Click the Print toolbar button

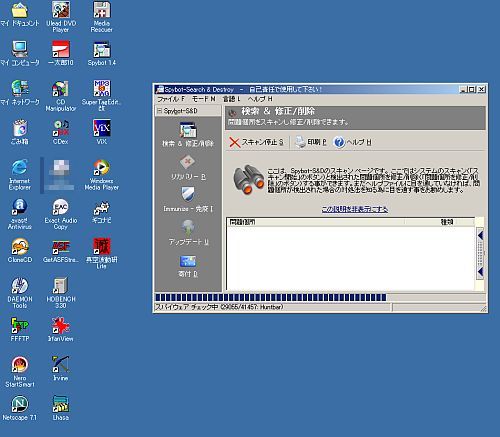(311, 142)
